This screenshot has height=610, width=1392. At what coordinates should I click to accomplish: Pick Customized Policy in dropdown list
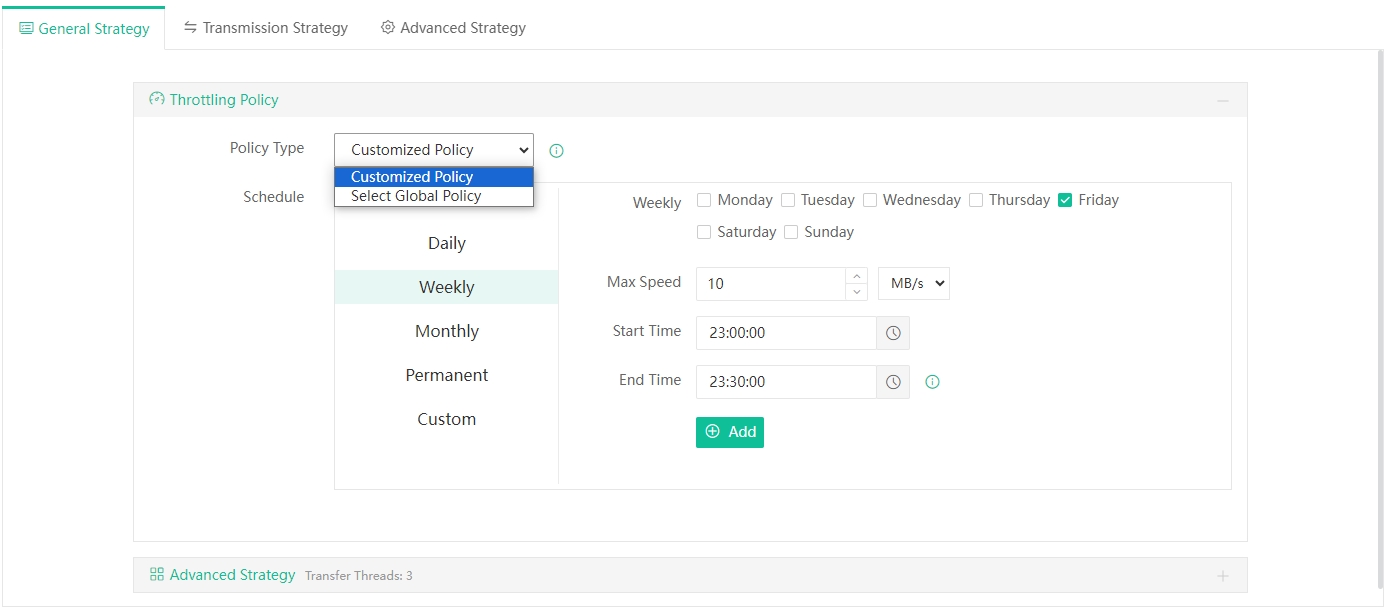(412, 177)
